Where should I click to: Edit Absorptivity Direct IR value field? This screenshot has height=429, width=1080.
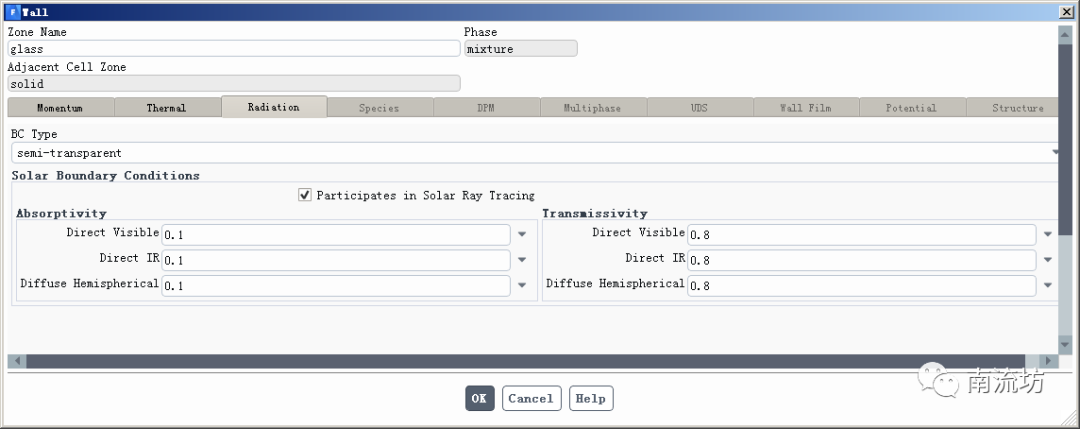click(336, 260)
